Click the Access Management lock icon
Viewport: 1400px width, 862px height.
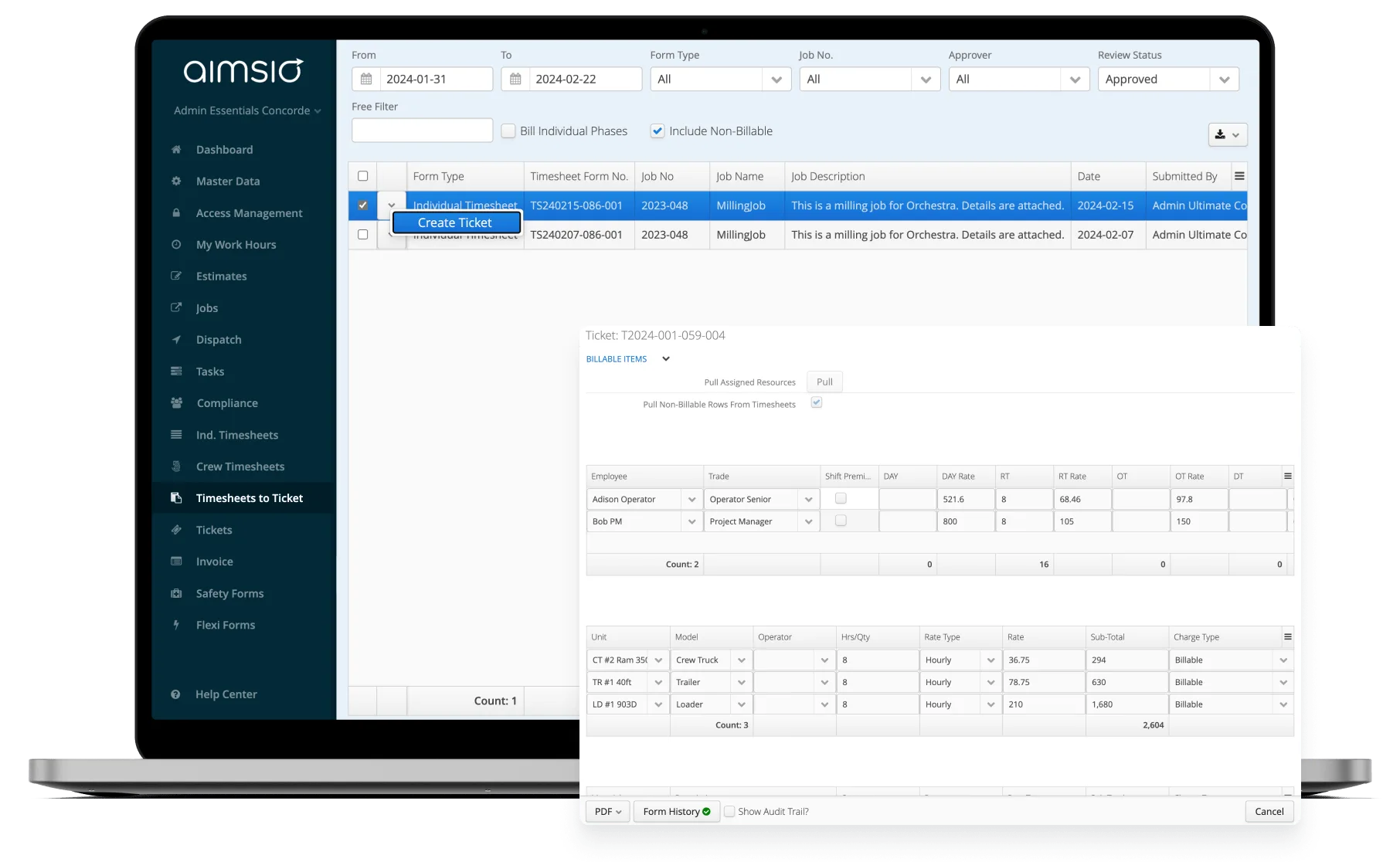176,212
